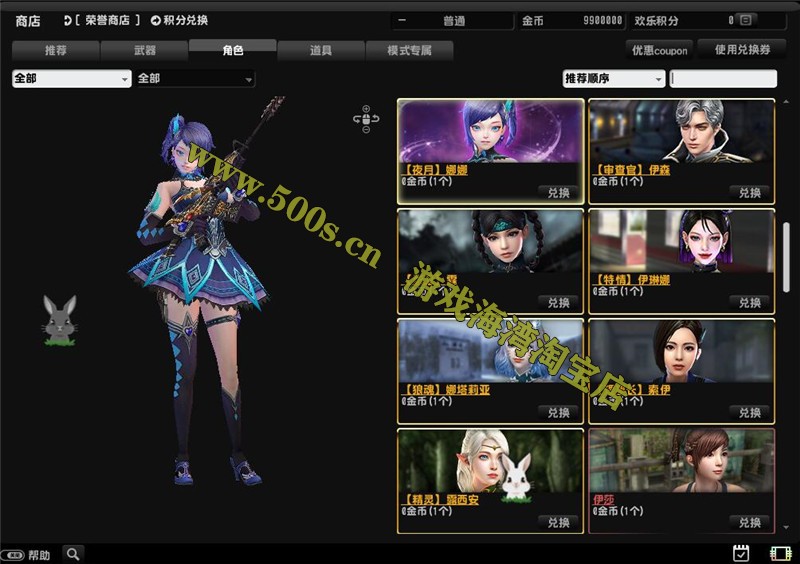This screenshot has height=564, width=800.
Task: Open the 模式专属 tab
Action: click(x=408, y=50)
